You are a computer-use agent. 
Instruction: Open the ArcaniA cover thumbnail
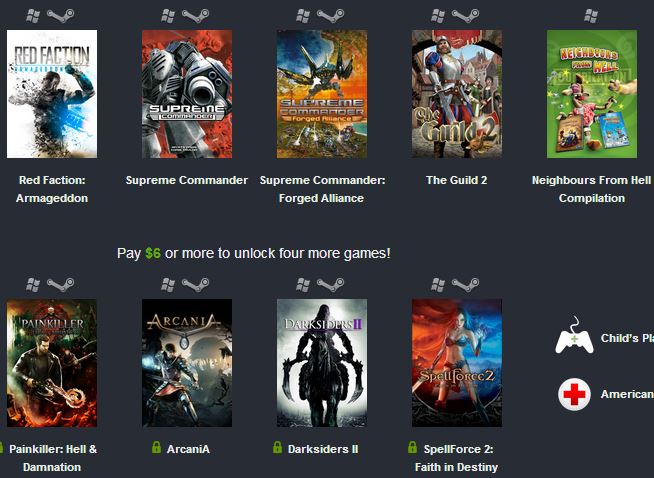pyautogui.click(x=187, y=363)
